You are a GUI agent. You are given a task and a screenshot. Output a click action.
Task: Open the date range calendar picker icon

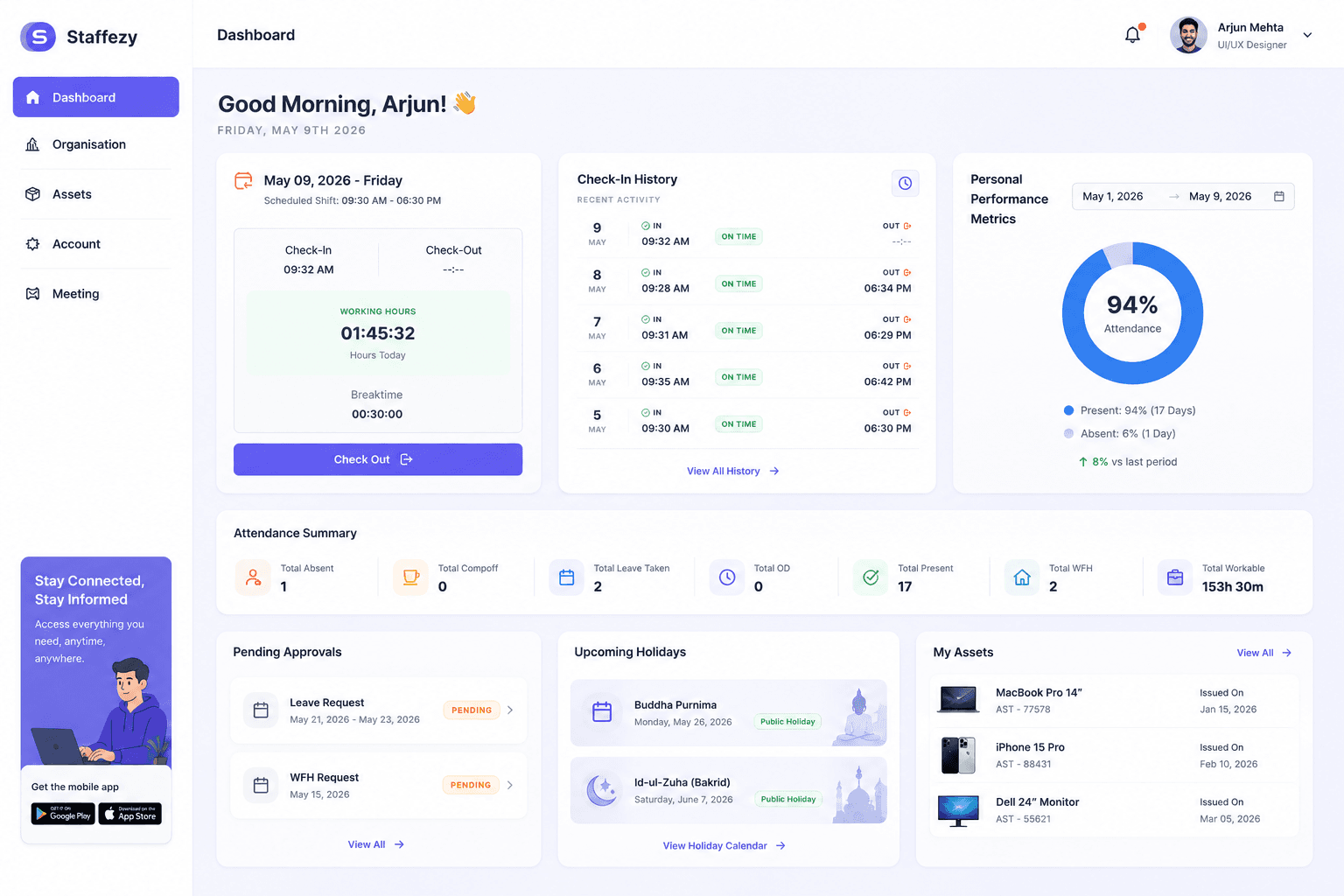click(x=1278, y=196)
